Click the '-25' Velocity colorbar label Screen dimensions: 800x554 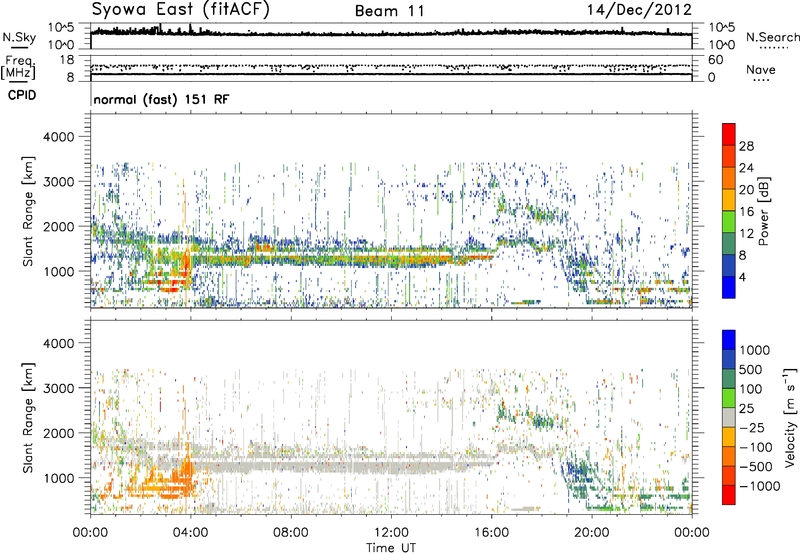[751, 428]
